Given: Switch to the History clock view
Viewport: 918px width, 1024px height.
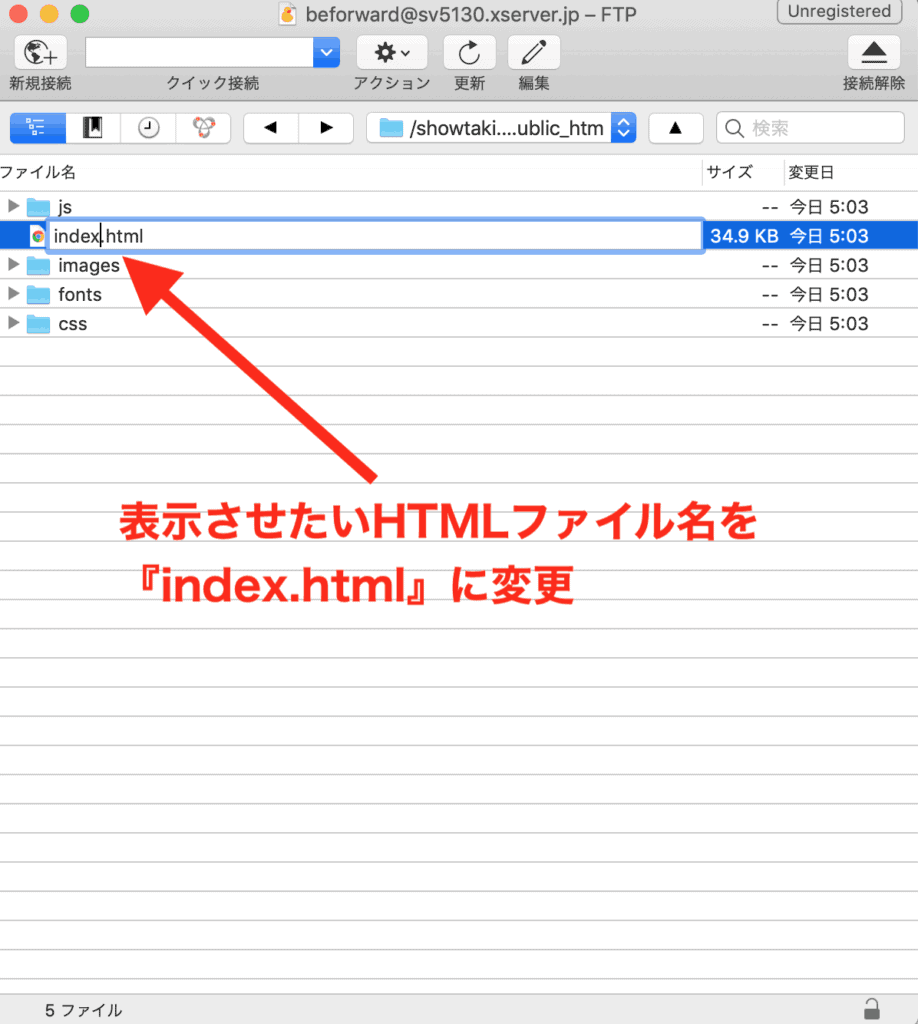Looking at the screenshot, I should click(148, 127).
